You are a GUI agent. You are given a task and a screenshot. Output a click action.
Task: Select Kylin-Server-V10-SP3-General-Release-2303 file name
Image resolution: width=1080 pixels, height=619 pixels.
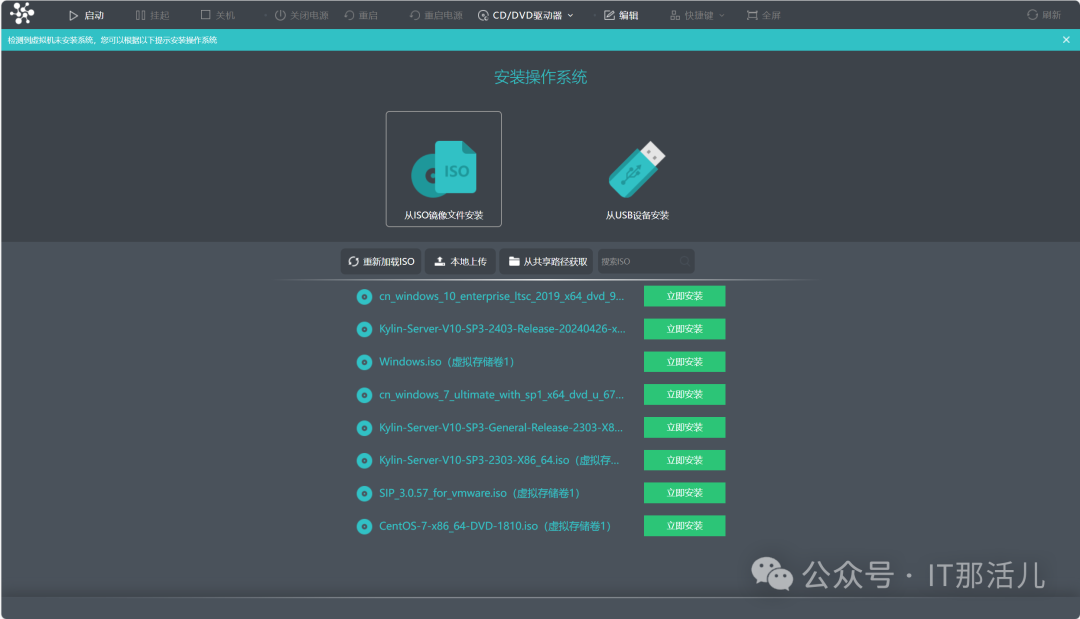tap(501, 428)
